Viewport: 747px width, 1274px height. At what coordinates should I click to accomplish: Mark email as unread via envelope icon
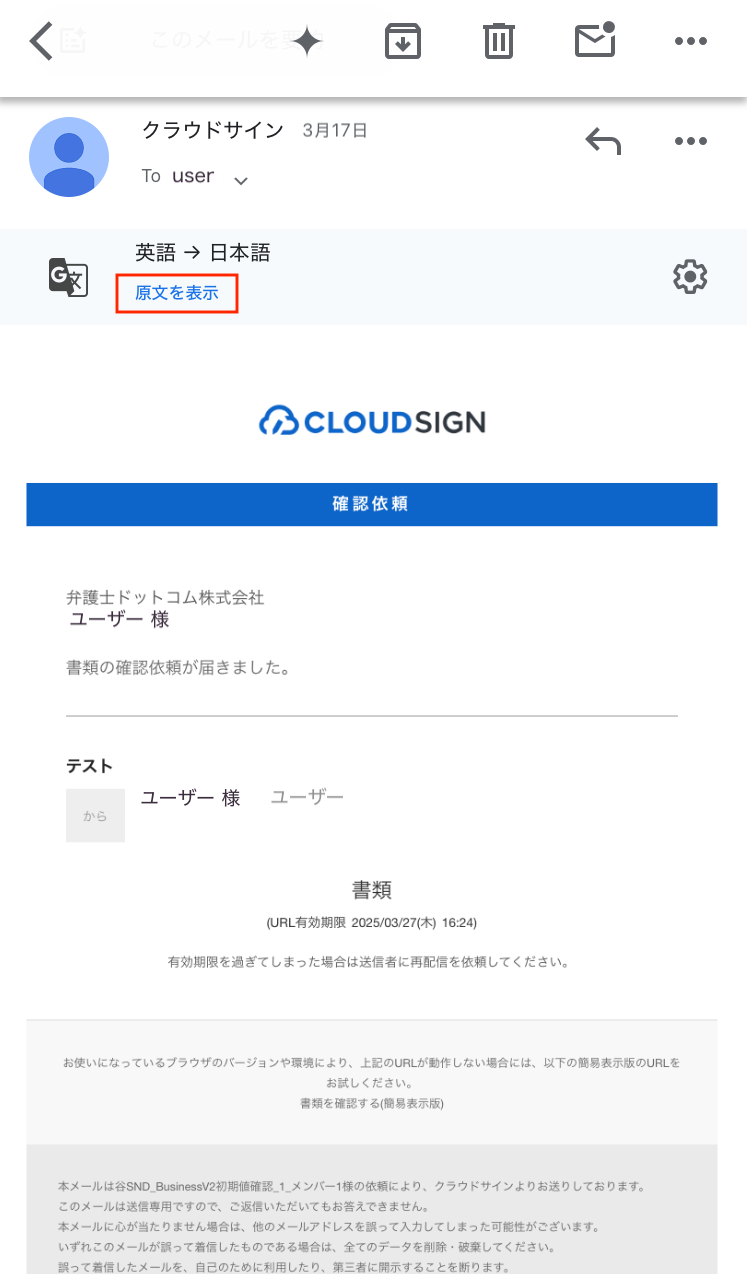pyautogui.click(x=595, y=40)
